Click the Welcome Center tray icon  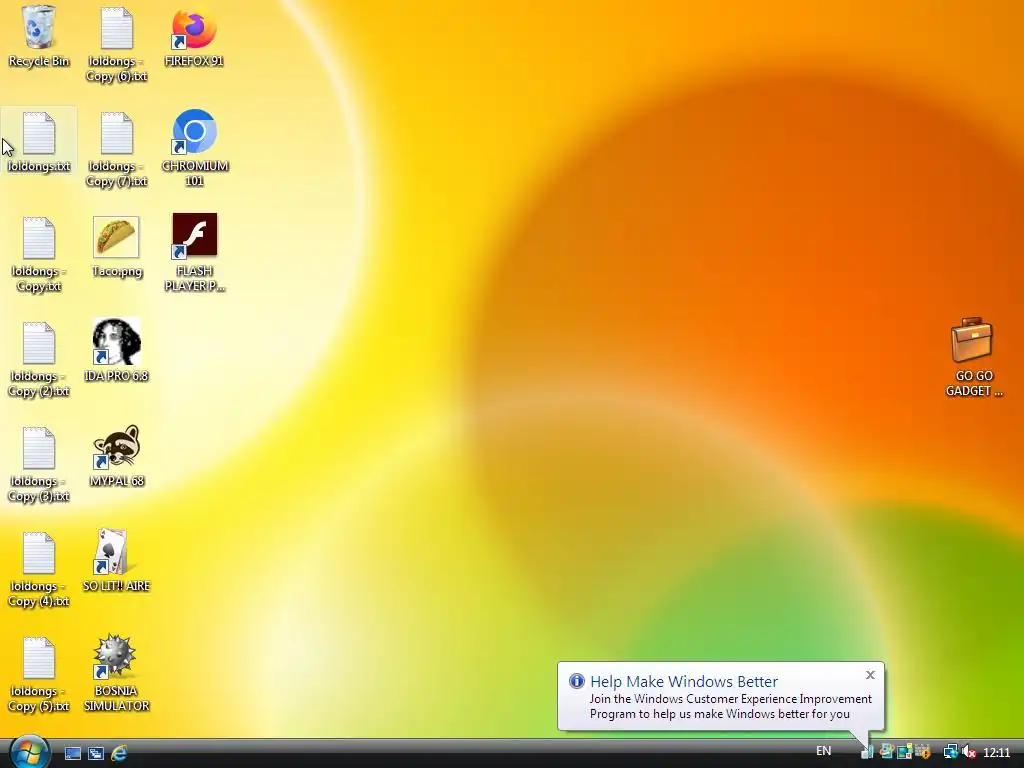886,752
